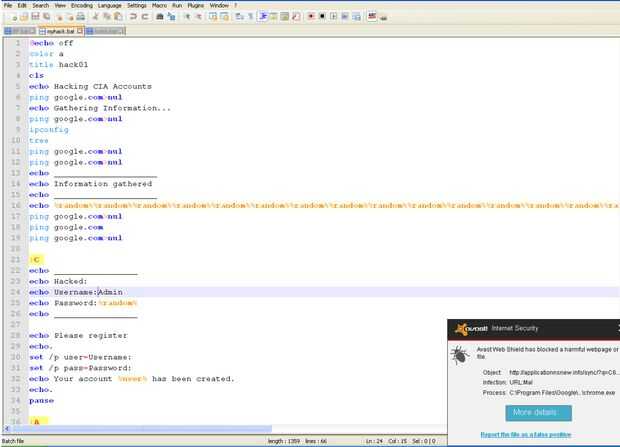Click the Open file toolbar icon
The height and width of the screenshot is (447, 620).
[x=24, y=17]
